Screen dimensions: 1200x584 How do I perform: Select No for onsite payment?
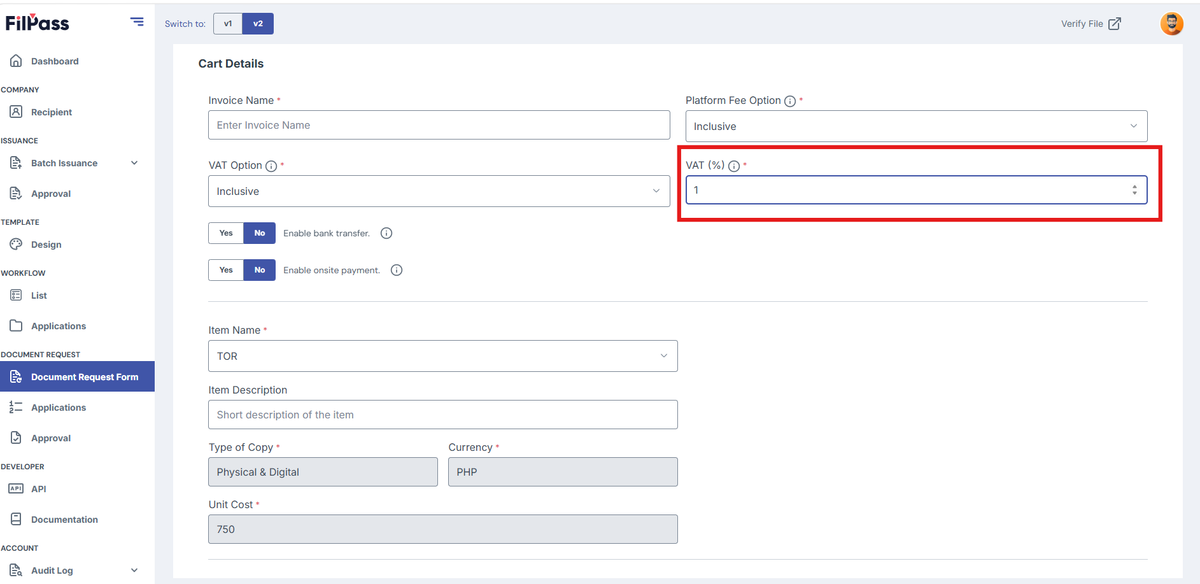pyautogui.click(x=259, y=270)
